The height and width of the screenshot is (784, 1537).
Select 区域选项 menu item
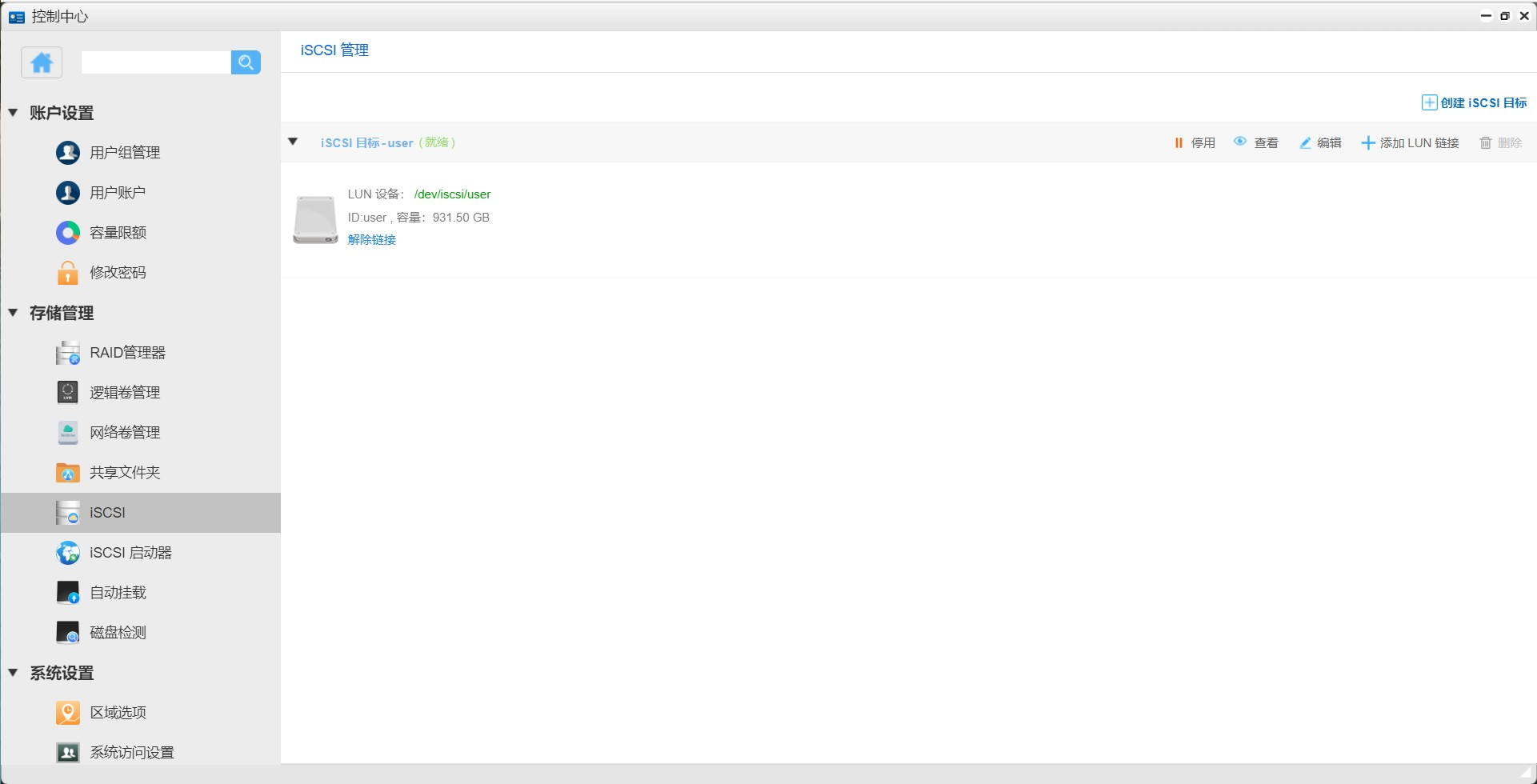tap(117, 713)
